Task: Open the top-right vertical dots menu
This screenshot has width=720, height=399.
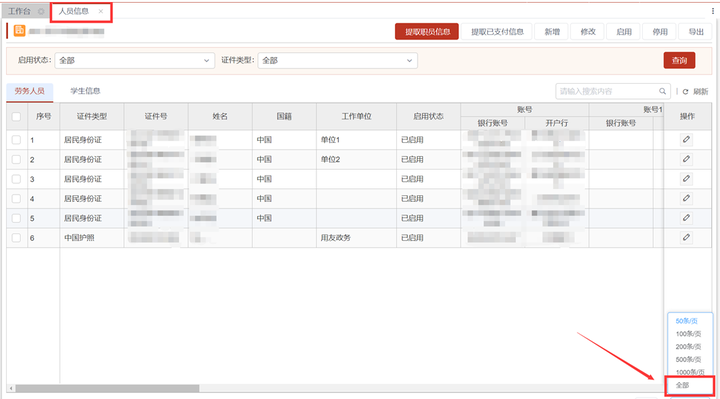Action: 713,11
